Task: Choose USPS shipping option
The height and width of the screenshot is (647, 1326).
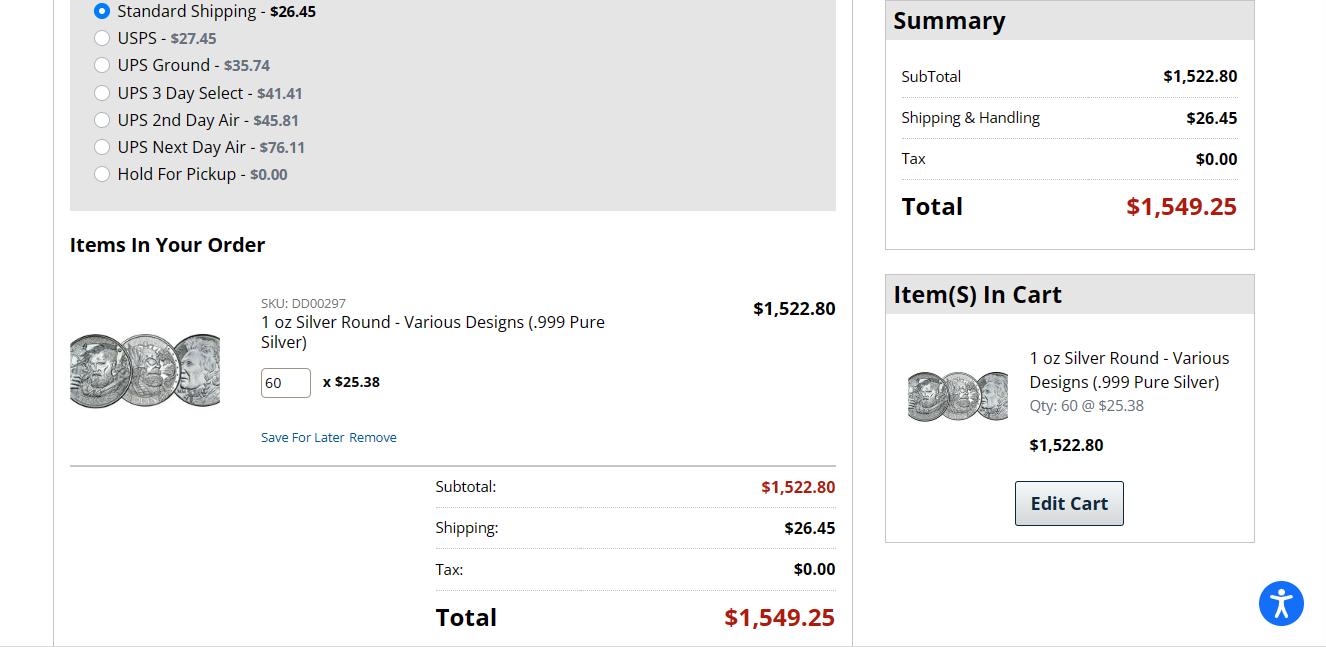Action: pos(102,39)
